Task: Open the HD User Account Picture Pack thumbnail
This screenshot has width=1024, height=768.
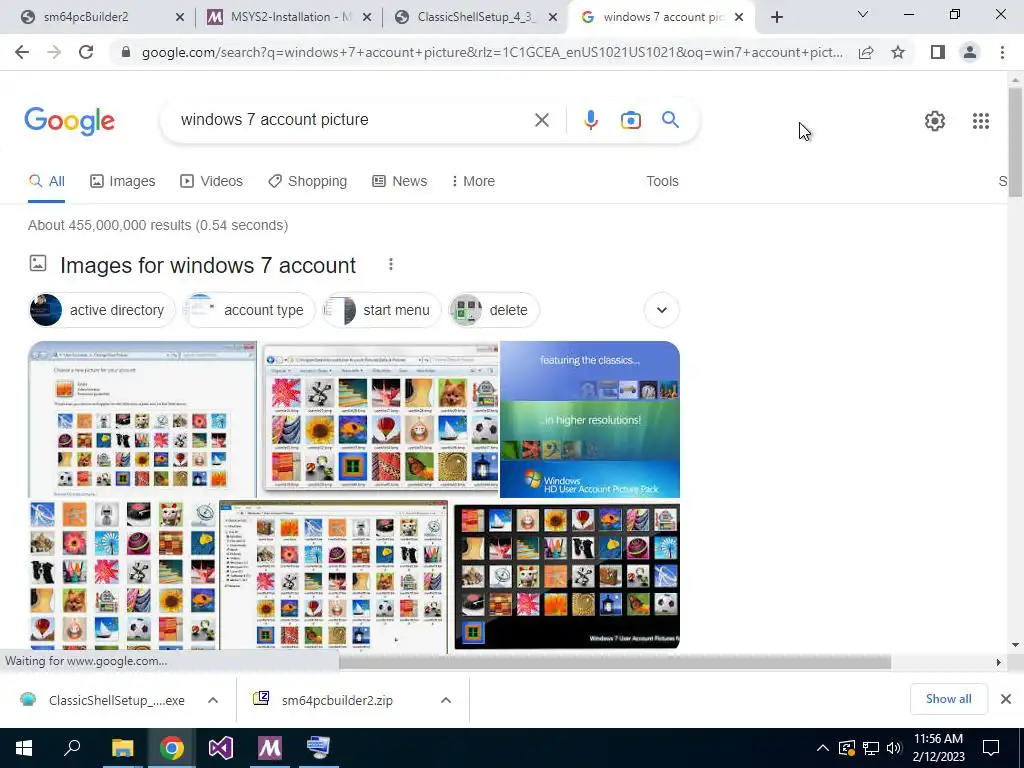Action: pos(590,419)
